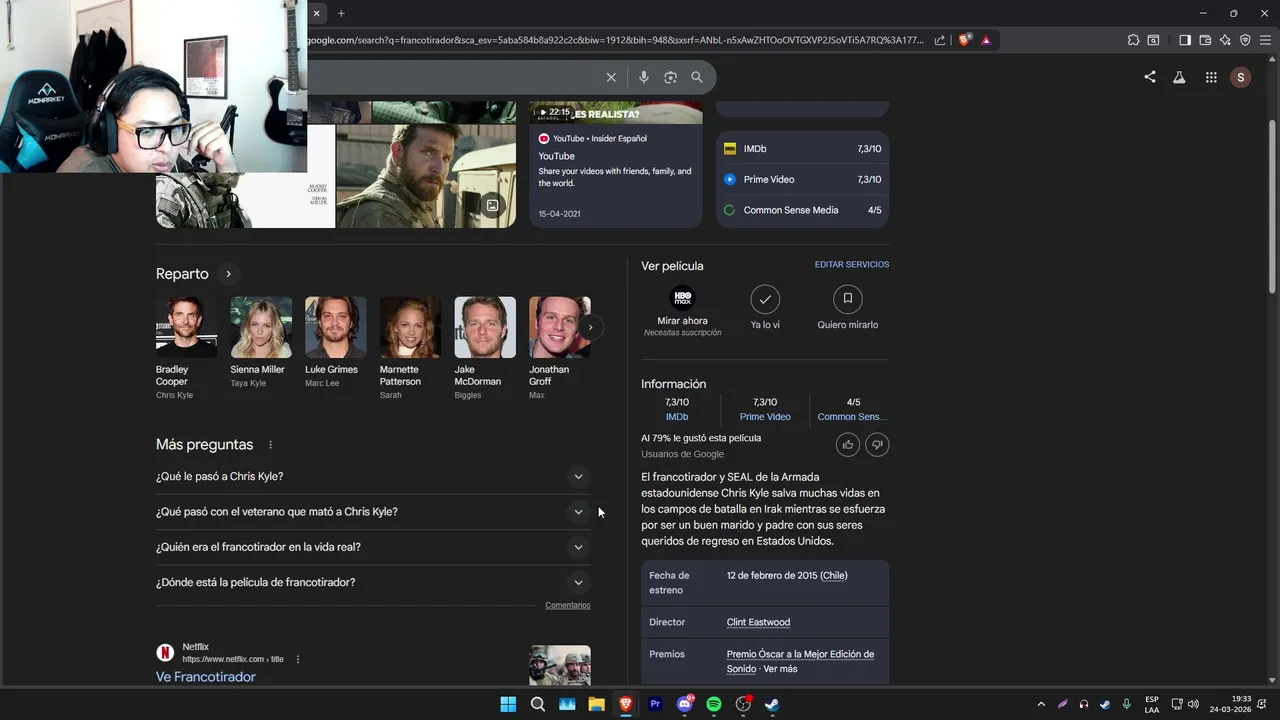Select Sienna Miller cast card
This screenshot has width=1280, height=720.
(261, 343)
